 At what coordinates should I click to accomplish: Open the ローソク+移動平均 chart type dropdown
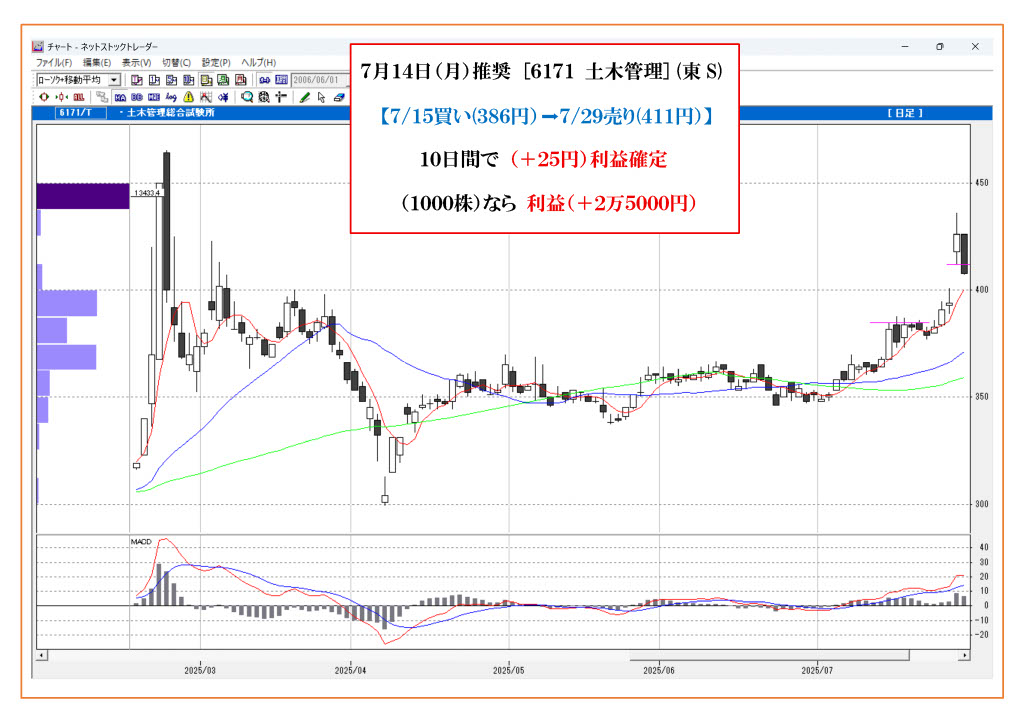[x=114, y=79]
